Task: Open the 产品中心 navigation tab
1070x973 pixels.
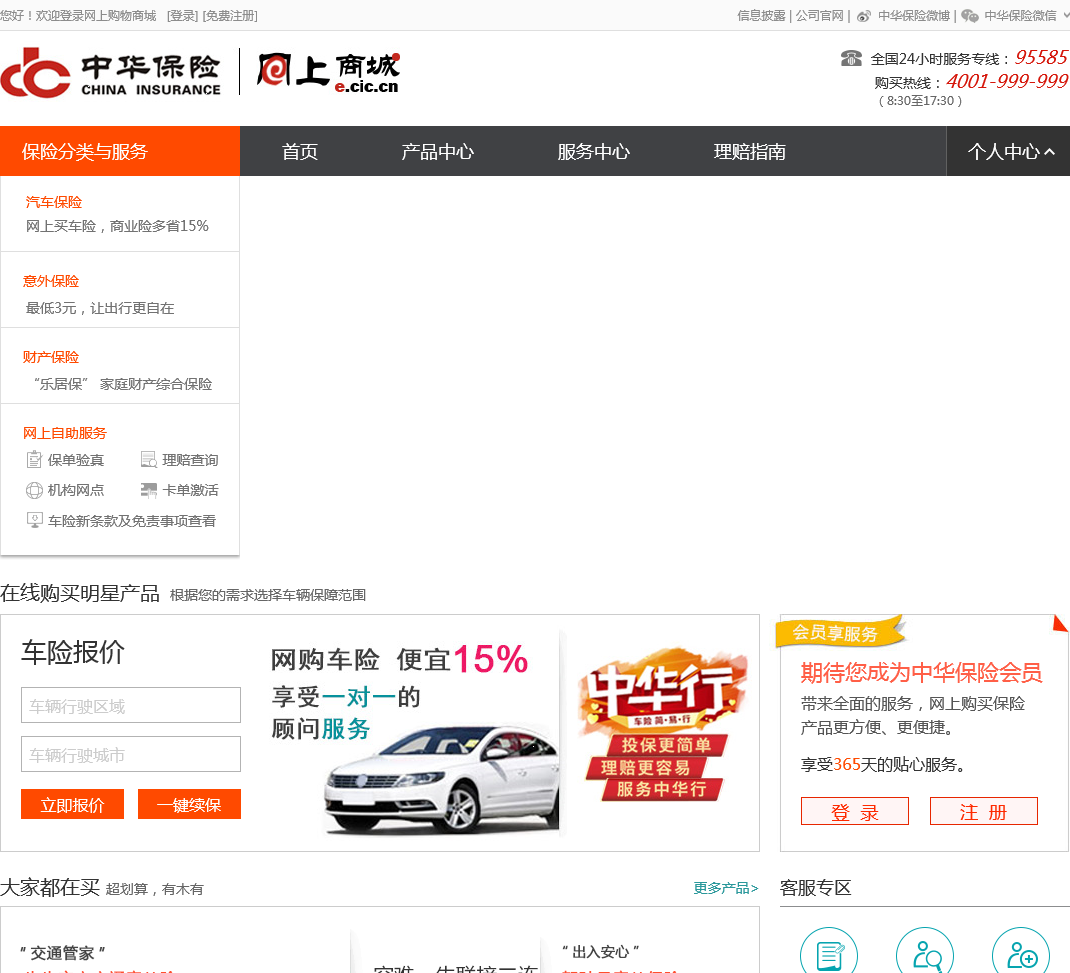Action: click(x=437, y=151)
